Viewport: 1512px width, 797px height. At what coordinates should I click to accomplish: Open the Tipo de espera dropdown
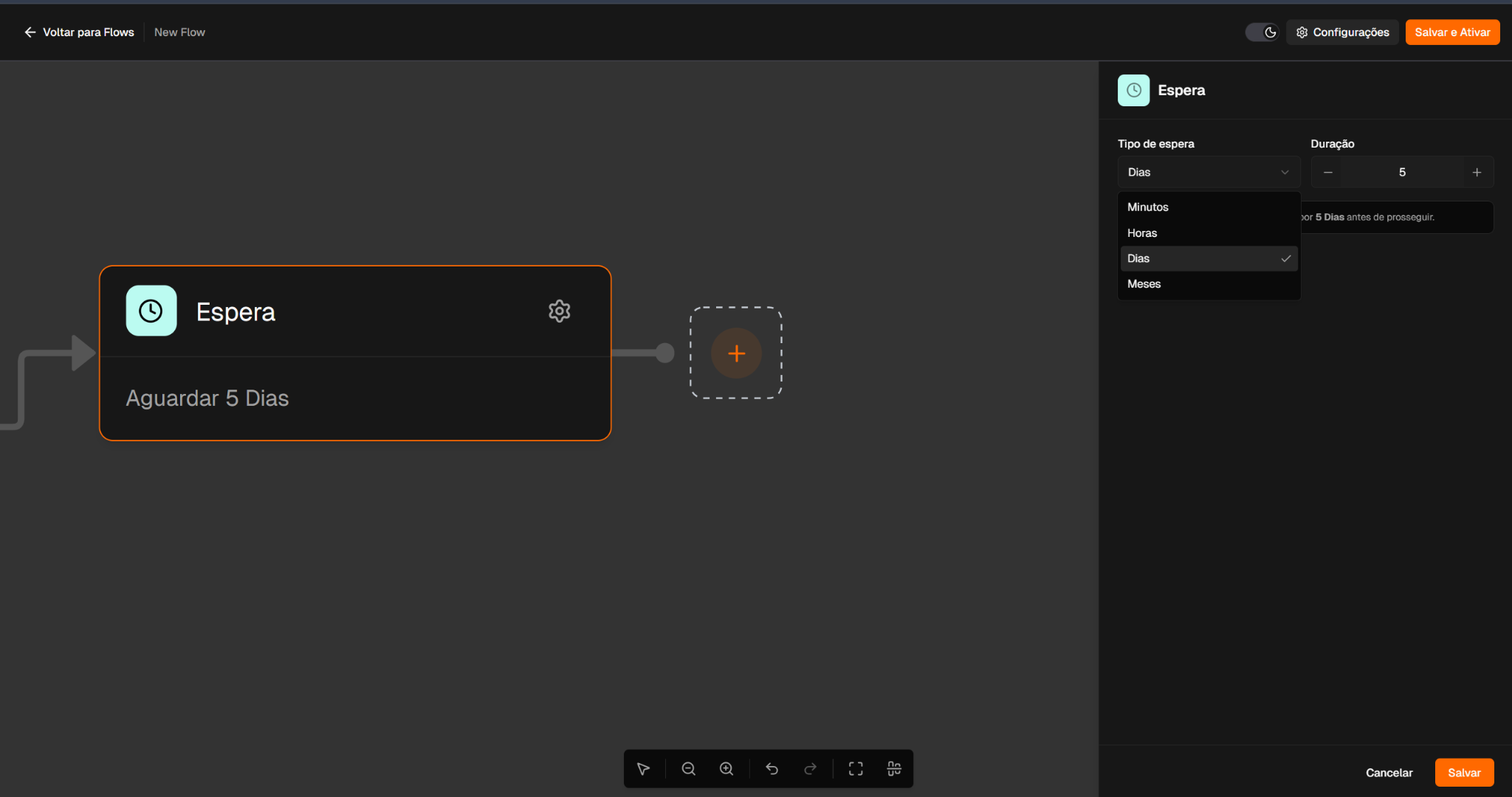1209,172
